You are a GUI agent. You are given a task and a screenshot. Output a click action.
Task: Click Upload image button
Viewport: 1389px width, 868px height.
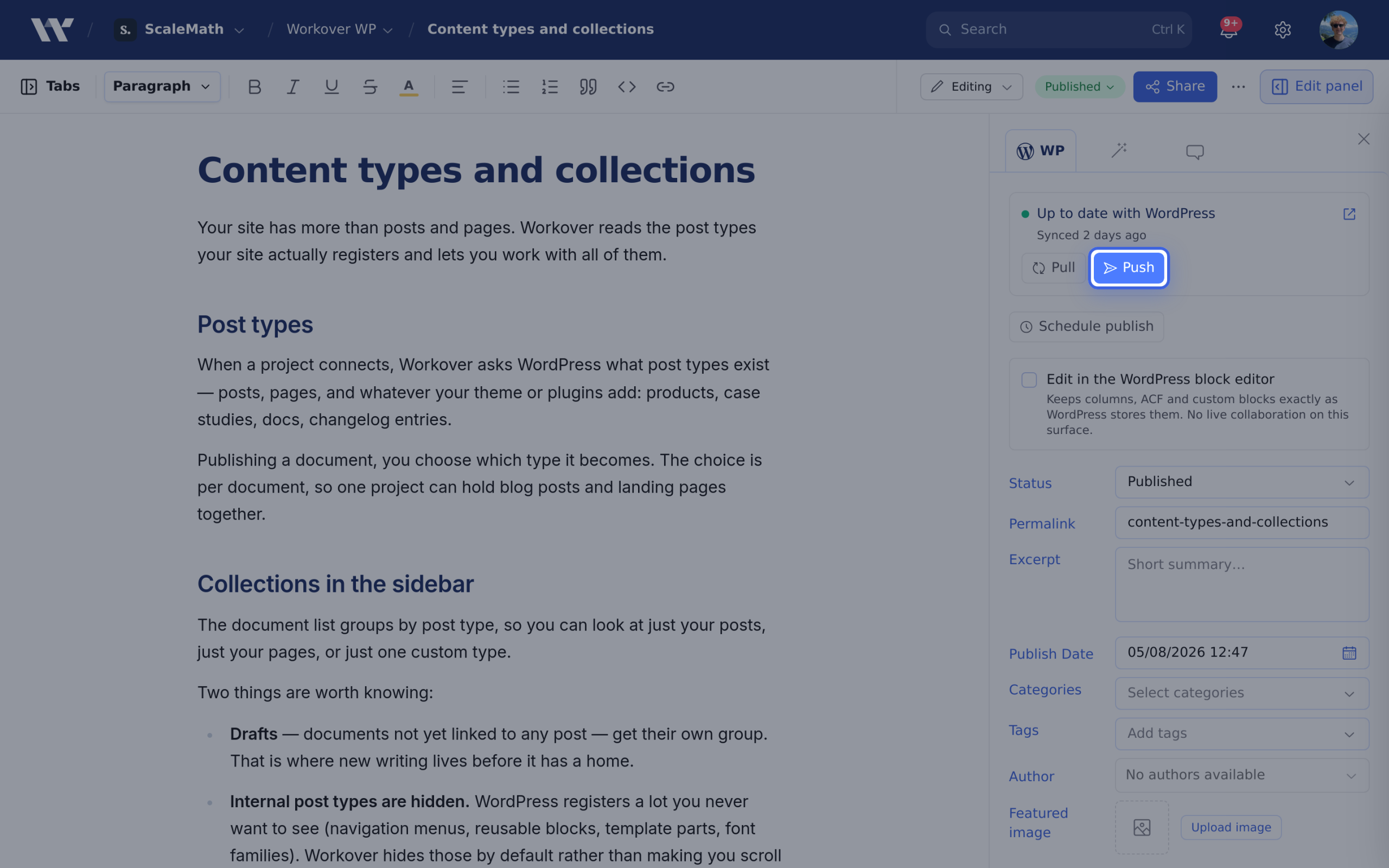pyautogui.click(x=1231, y=827)
